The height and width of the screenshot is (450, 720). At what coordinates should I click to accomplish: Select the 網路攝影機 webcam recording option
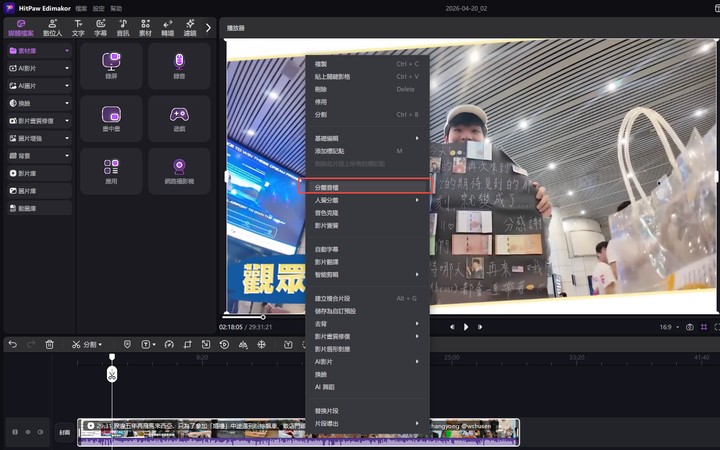click(179, 171)
